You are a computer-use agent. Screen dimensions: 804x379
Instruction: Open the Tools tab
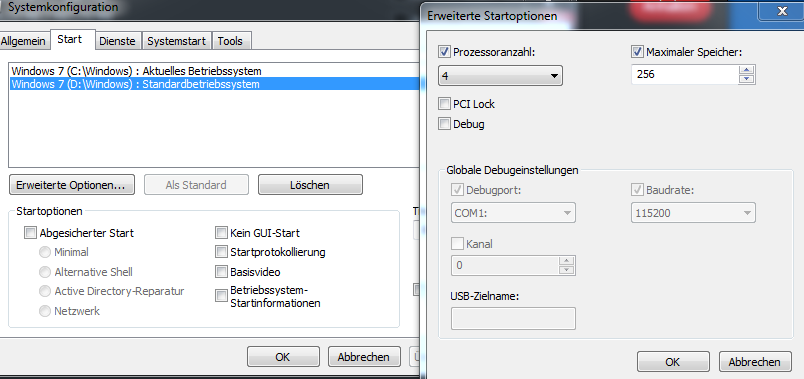[230, 42]
